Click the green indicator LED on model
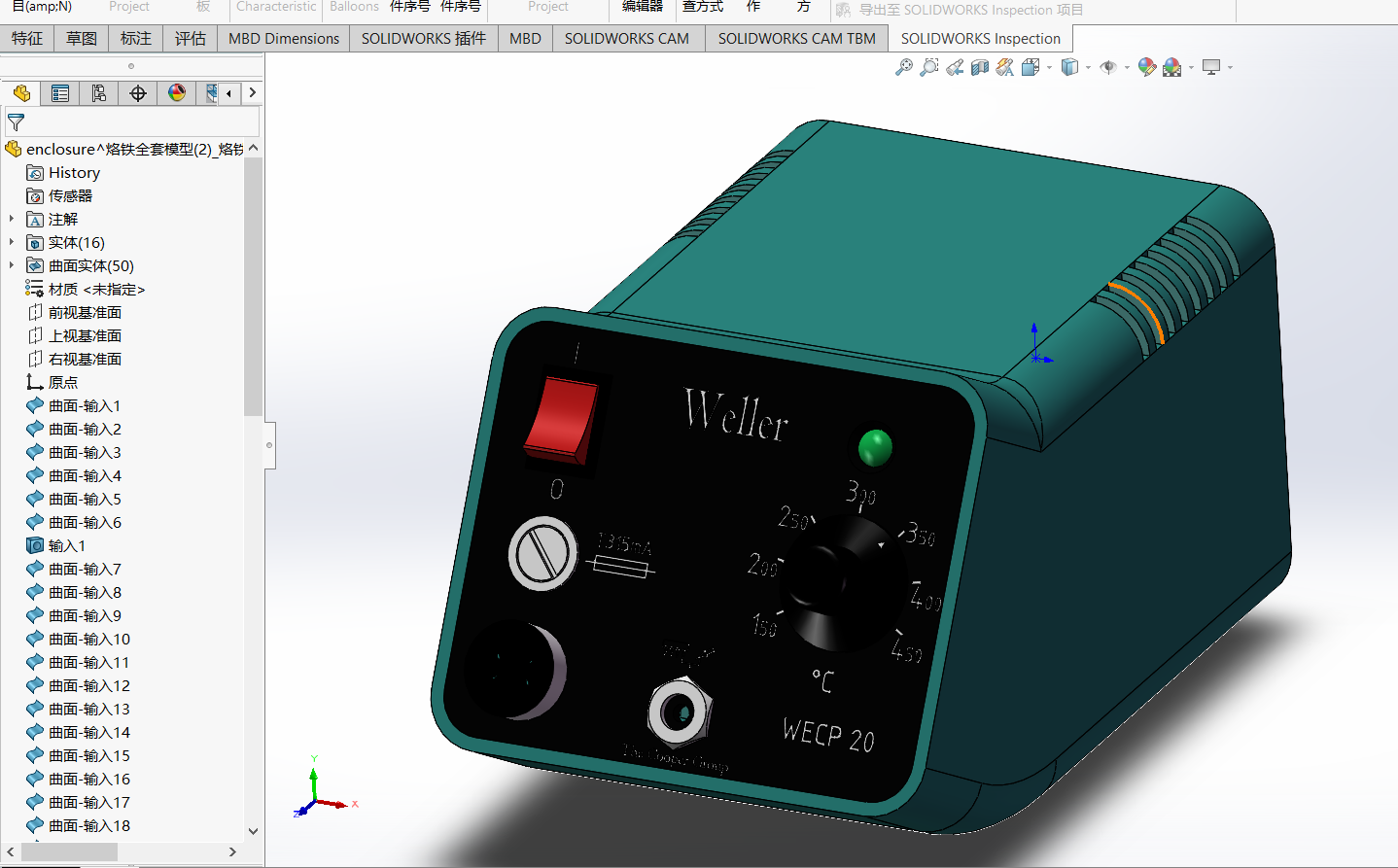The image size is (1398, 868). 875,447
